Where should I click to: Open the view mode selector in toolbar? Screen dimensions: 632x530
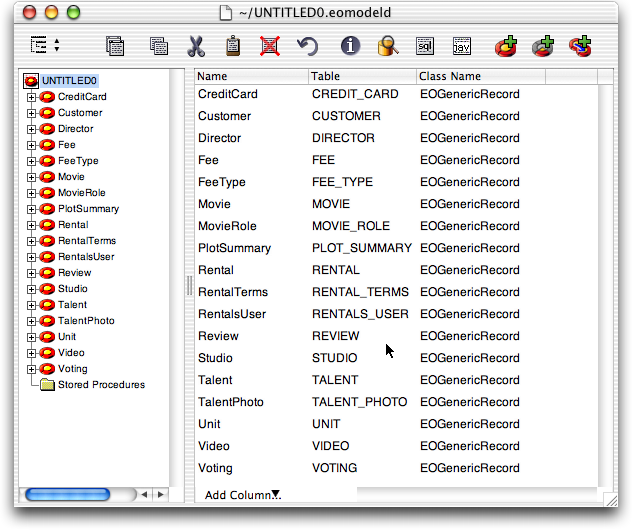click(45, 45)
